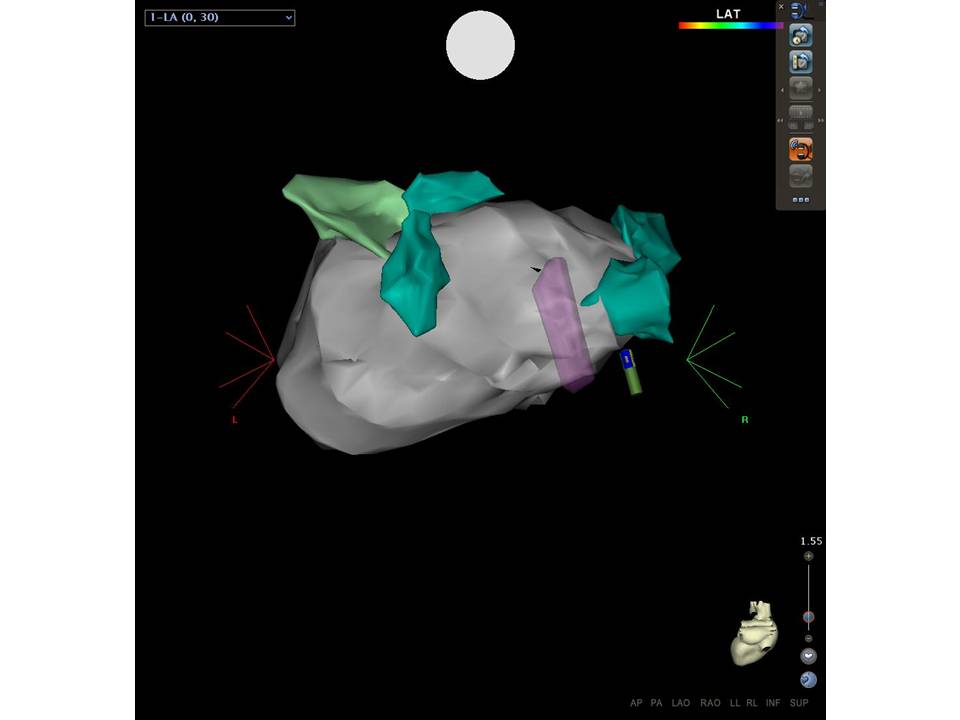This screenshot has height=720, width=960.
Task: Click the heart icon button below zoom slider
Action: [x=808, y=656]
